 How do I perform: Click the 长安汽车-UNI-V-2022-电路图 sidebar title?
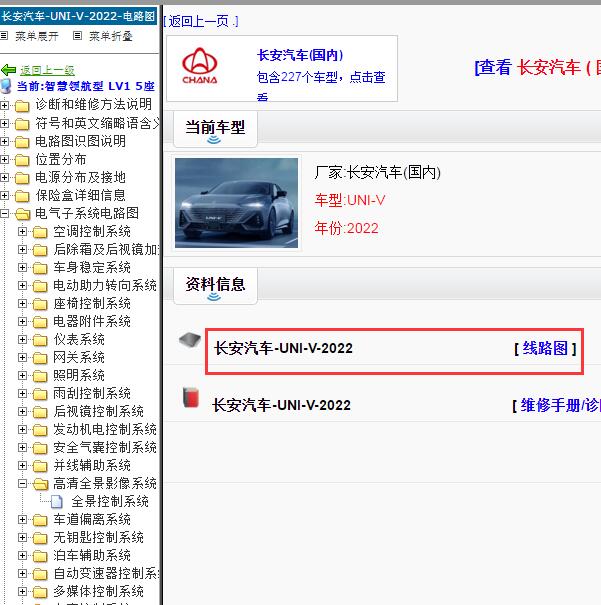[78, 16]
